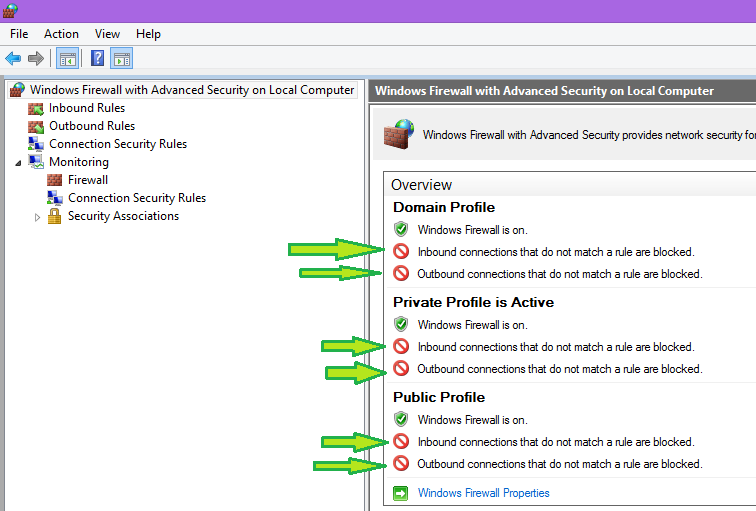Click Private Profile outbound blocked icon
This screenshot has height=511, width=756.
click(x=401, y=368)
